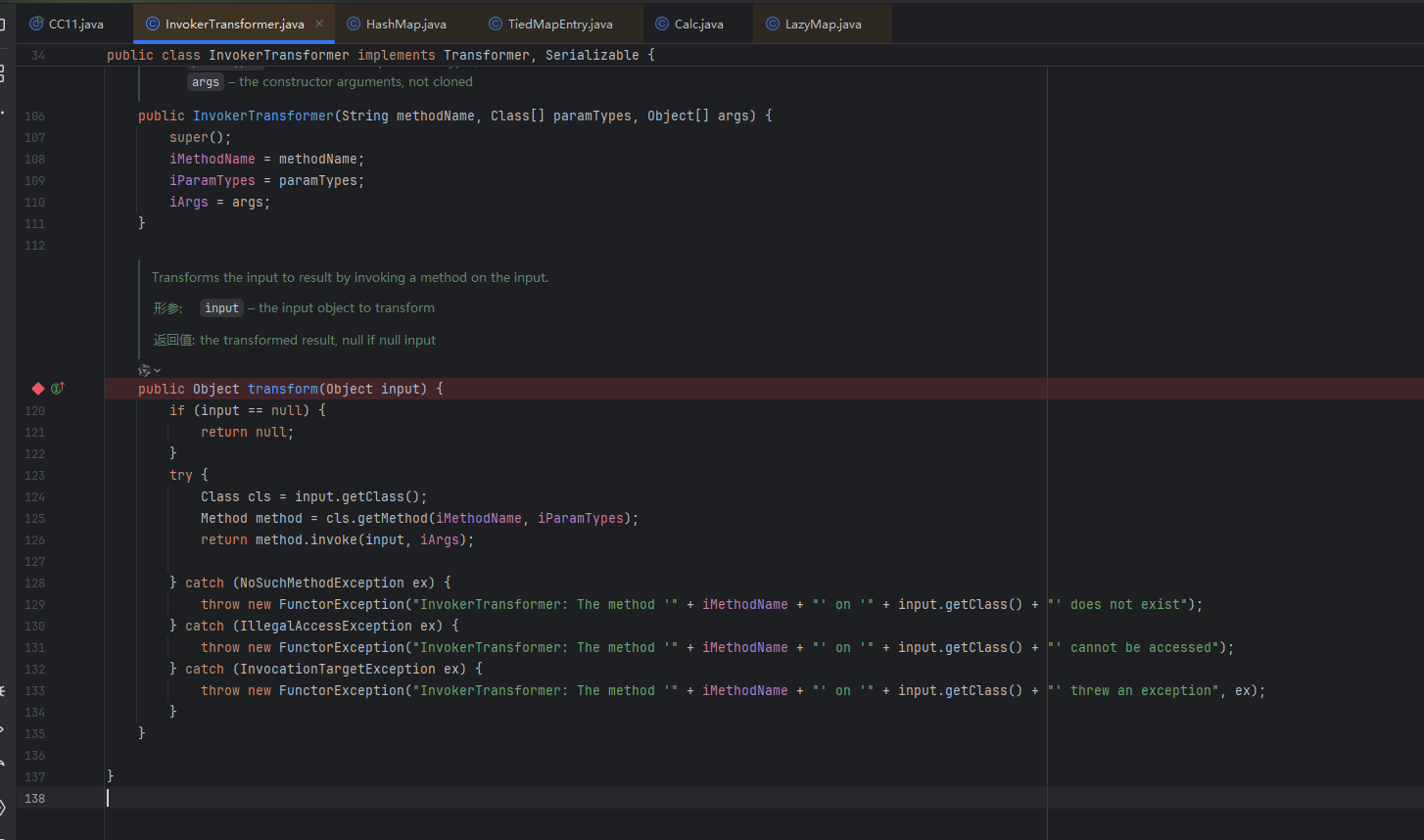This screenshot has height=840, width=1424.
Task: Close the InvokerTransformer.java tab
Action: pyautogui.click(x=319, y=23)
